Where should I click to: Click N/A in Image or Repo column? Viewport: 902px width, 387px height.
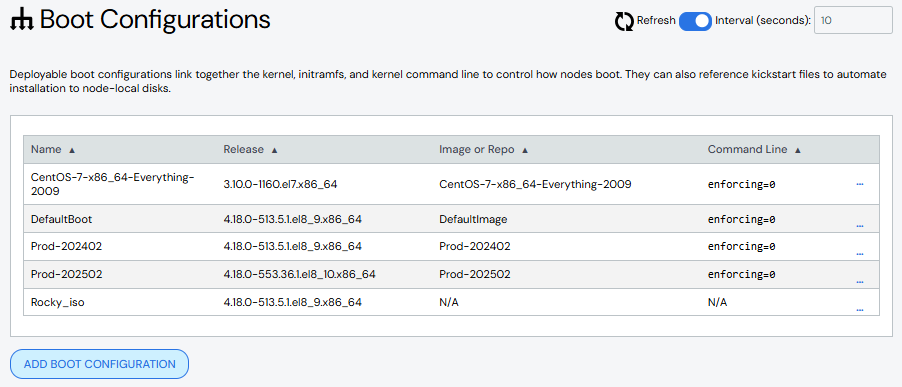click(x=449, y=302)
